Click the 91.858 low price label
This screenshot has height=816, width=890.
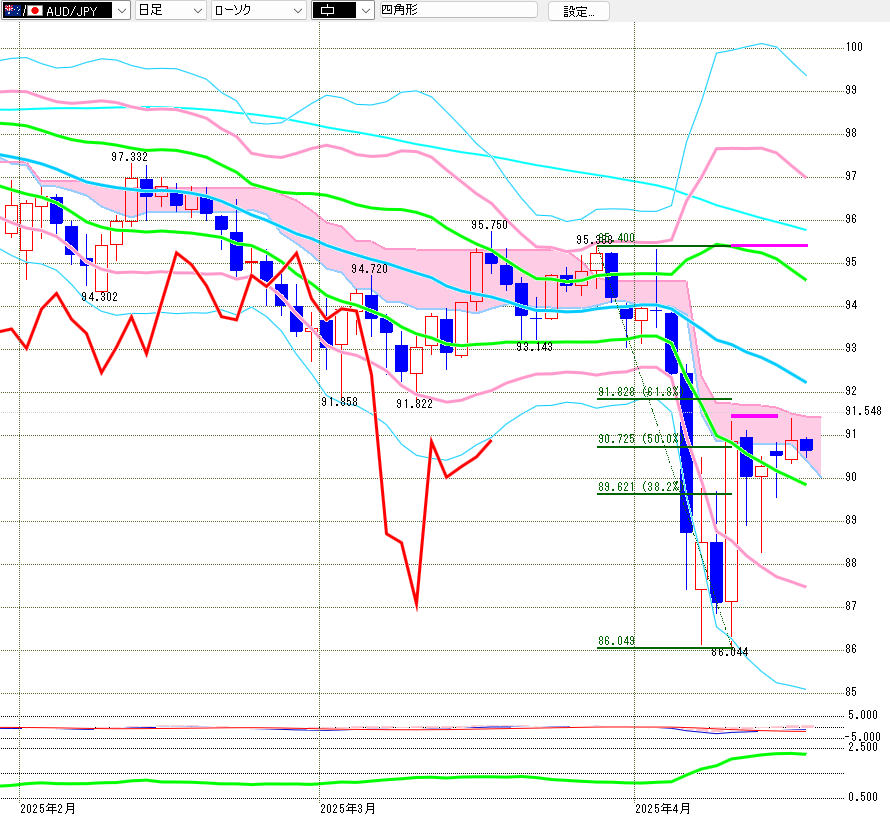(x=339, y=402)
